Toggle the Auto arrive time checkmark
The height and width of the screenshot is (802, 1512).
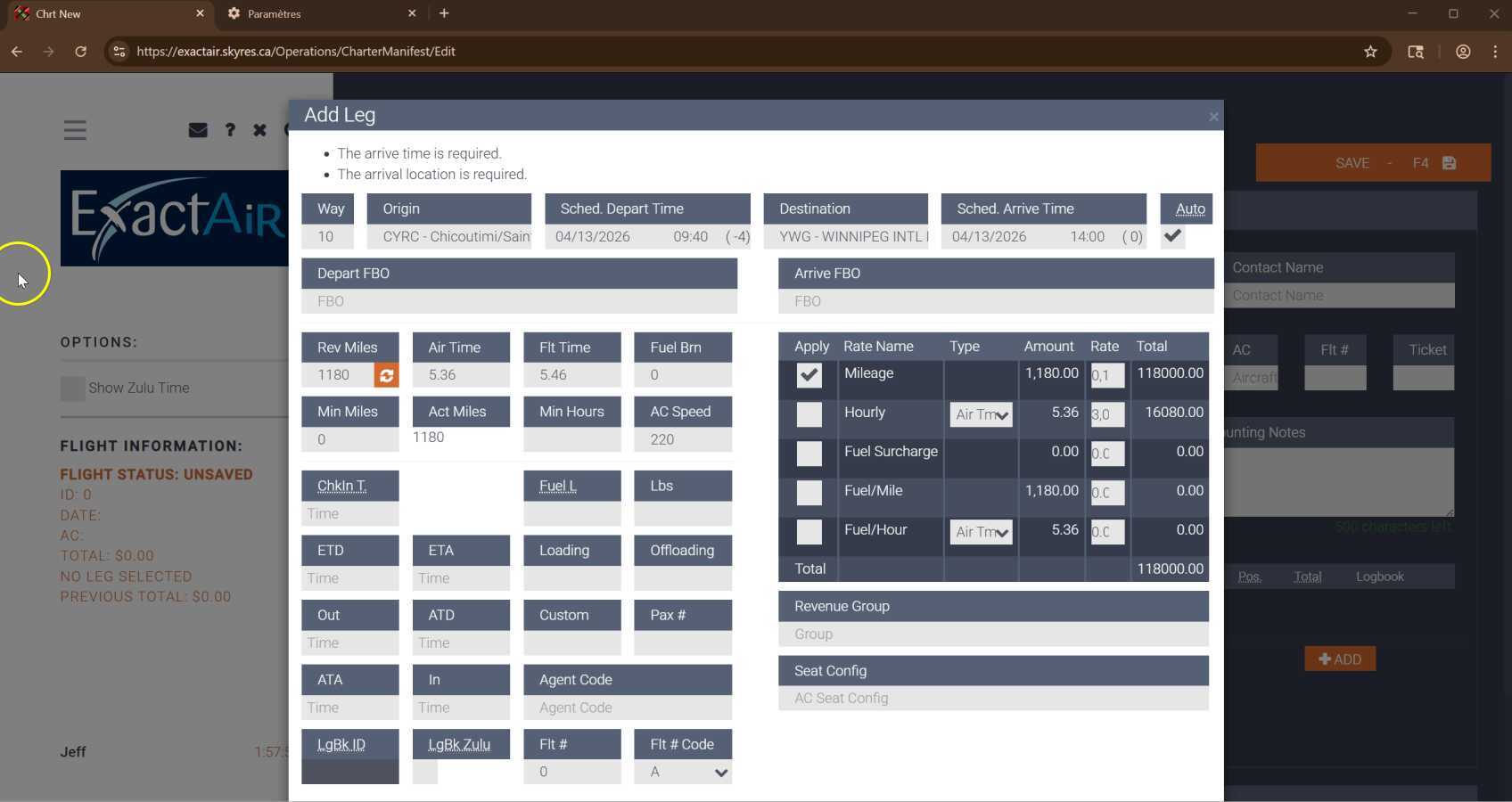click(x=1172, y=236)
